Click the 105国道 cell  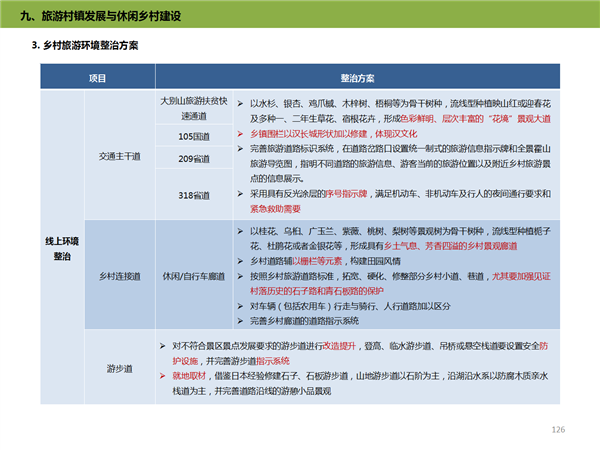click(x=195, y=135)
